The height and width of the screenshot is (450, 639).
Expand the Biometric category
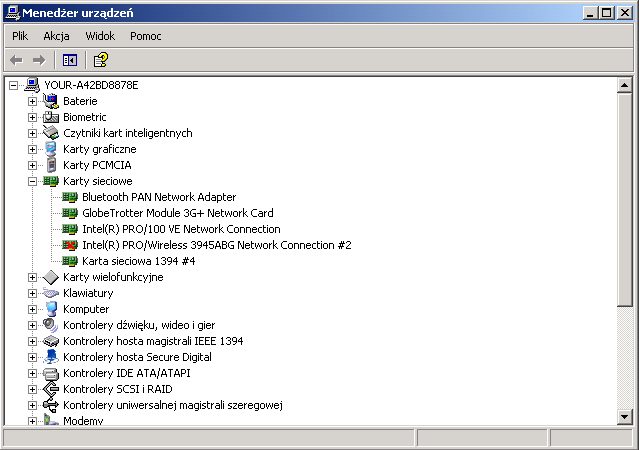32,117
